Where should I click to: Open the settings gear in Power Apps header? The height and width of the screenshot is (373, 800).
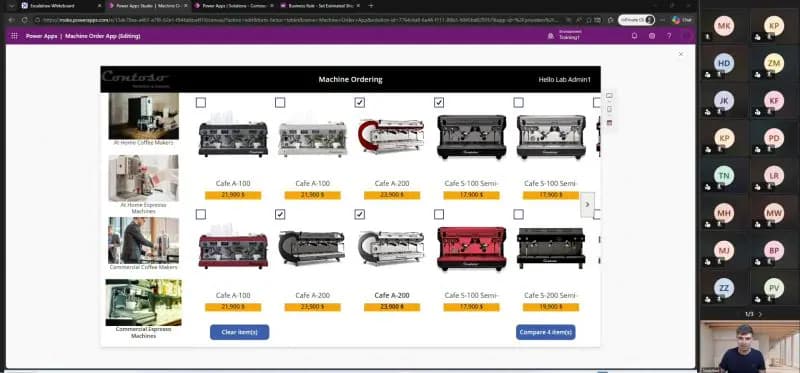(652, 36)
